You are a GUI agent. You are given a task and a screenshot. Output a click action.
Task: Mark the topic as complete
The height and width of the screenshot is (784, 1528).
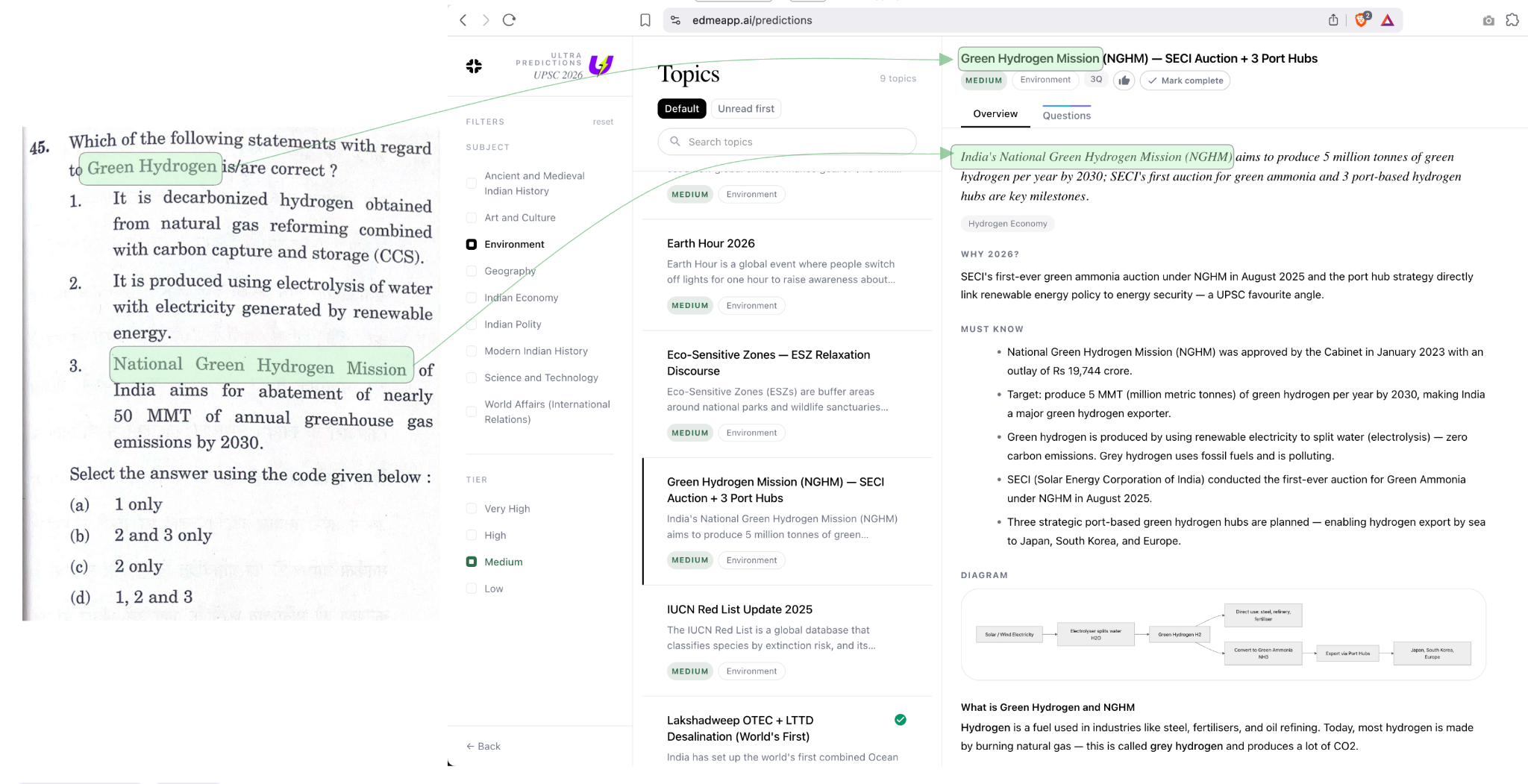(1185, 81)
